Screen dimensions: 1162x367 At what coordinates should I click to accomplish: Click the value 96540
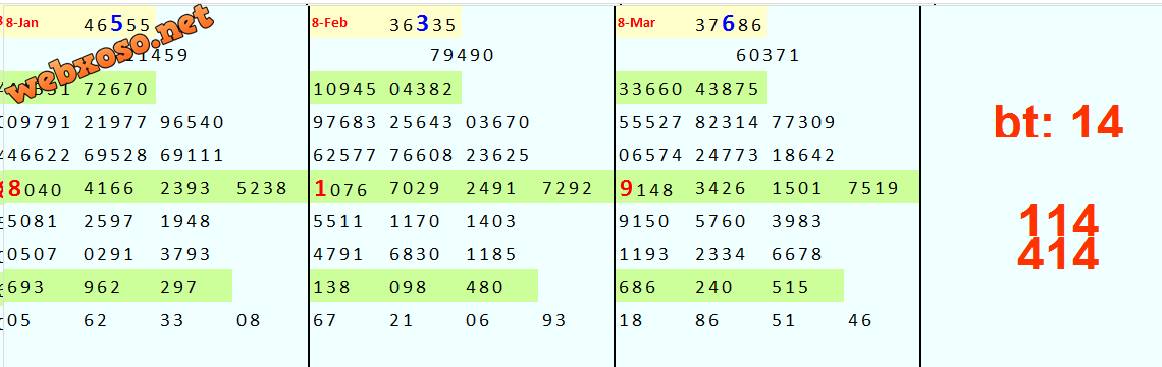tap(192, 122)
